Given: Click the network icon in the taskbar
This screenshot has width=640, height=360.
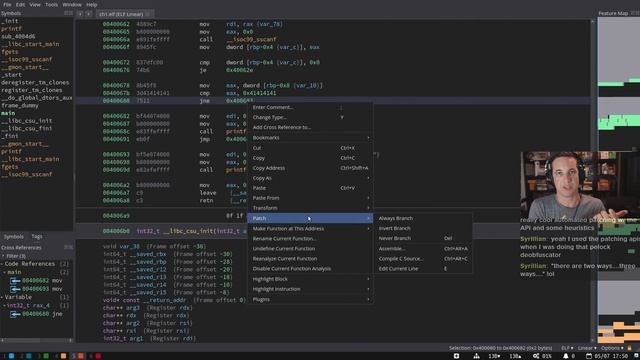Looking at the screenshot, I should [x=476, y=356].
